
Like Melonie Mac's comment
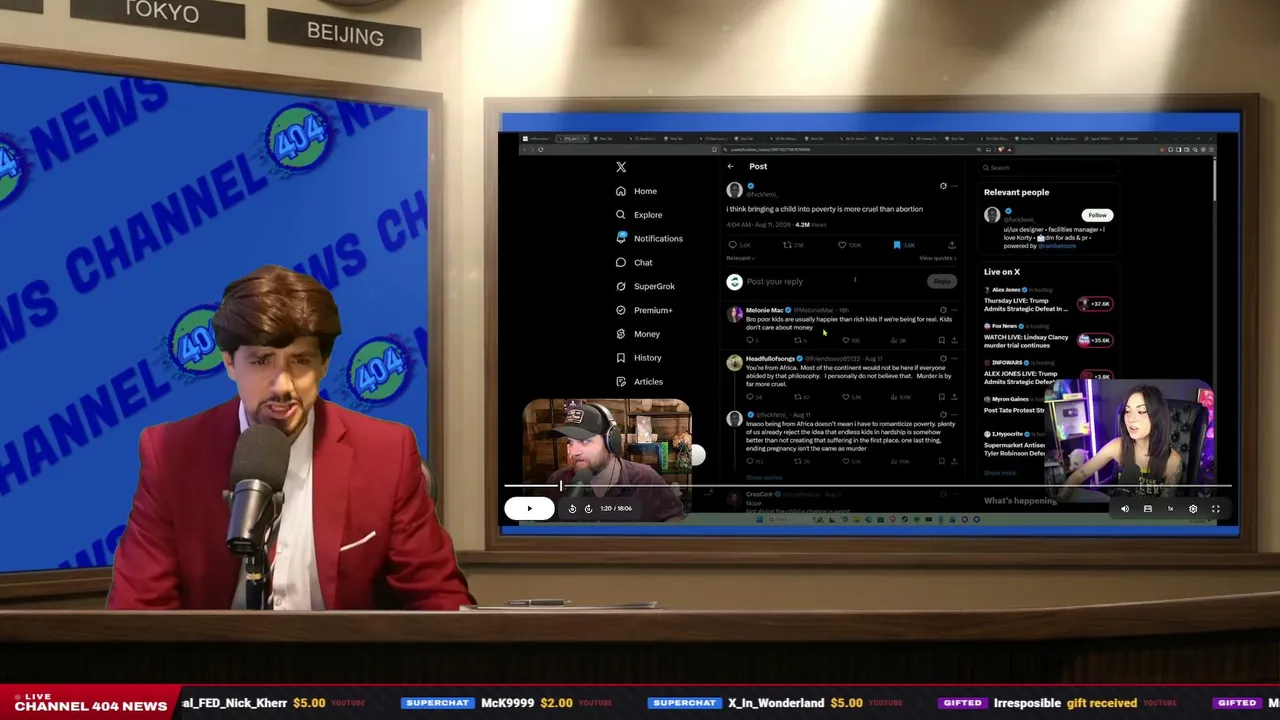coord(846,340)
